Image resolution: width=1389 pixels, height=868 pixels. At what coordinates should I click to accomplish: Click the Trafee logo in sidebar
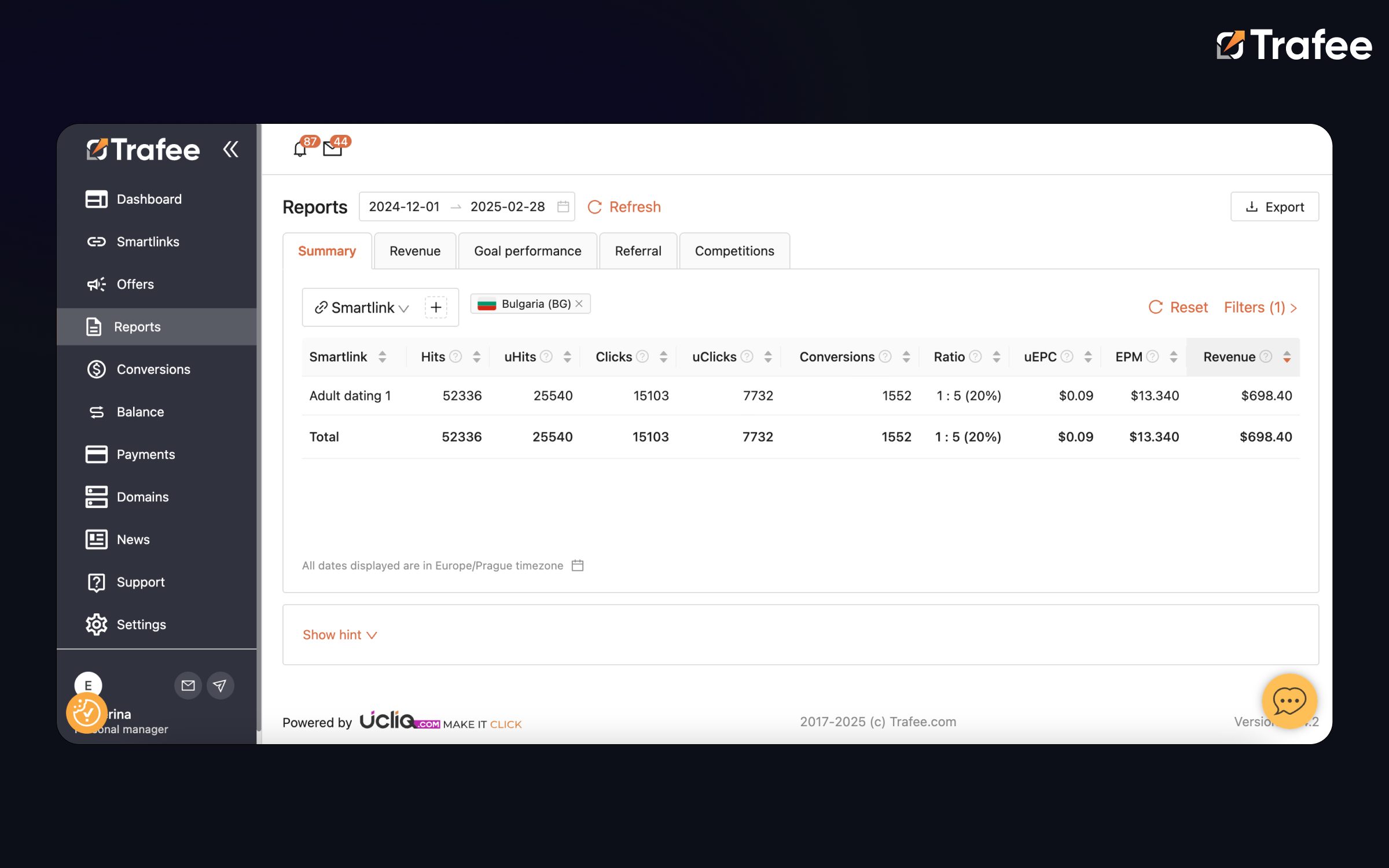pyautogui.click(x=143, y=149)
